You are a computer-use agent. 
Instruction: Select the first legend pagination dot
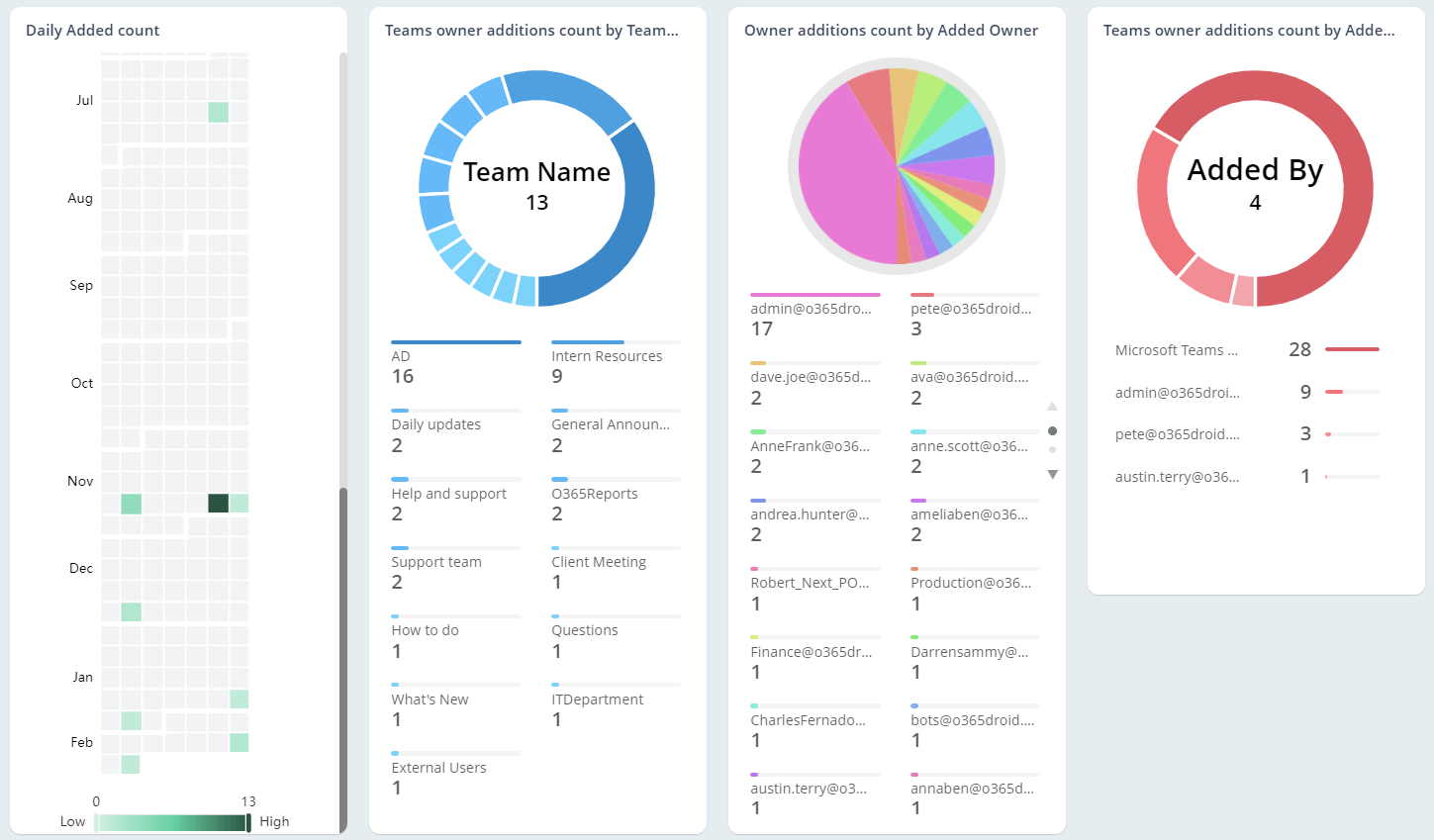[x=1052, y=430]
